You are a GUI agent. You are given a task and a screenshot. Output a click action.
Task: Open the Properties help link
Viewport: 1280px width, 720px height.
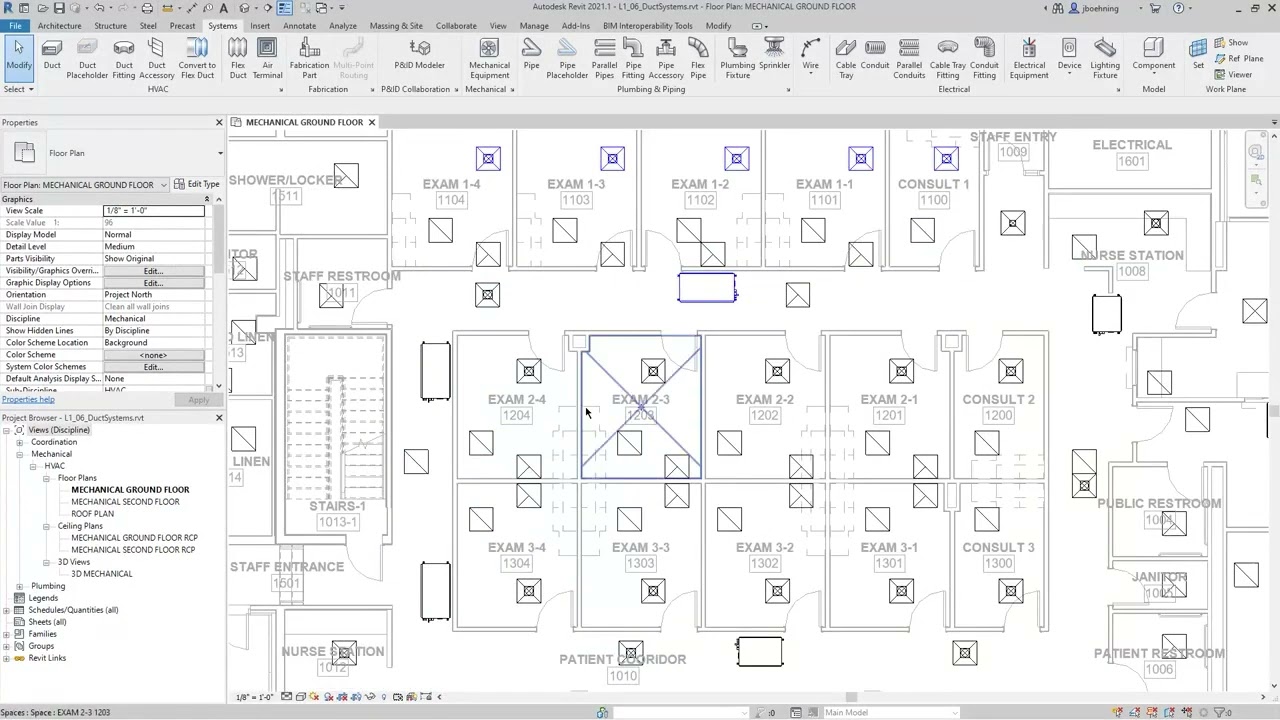point(28,400)
